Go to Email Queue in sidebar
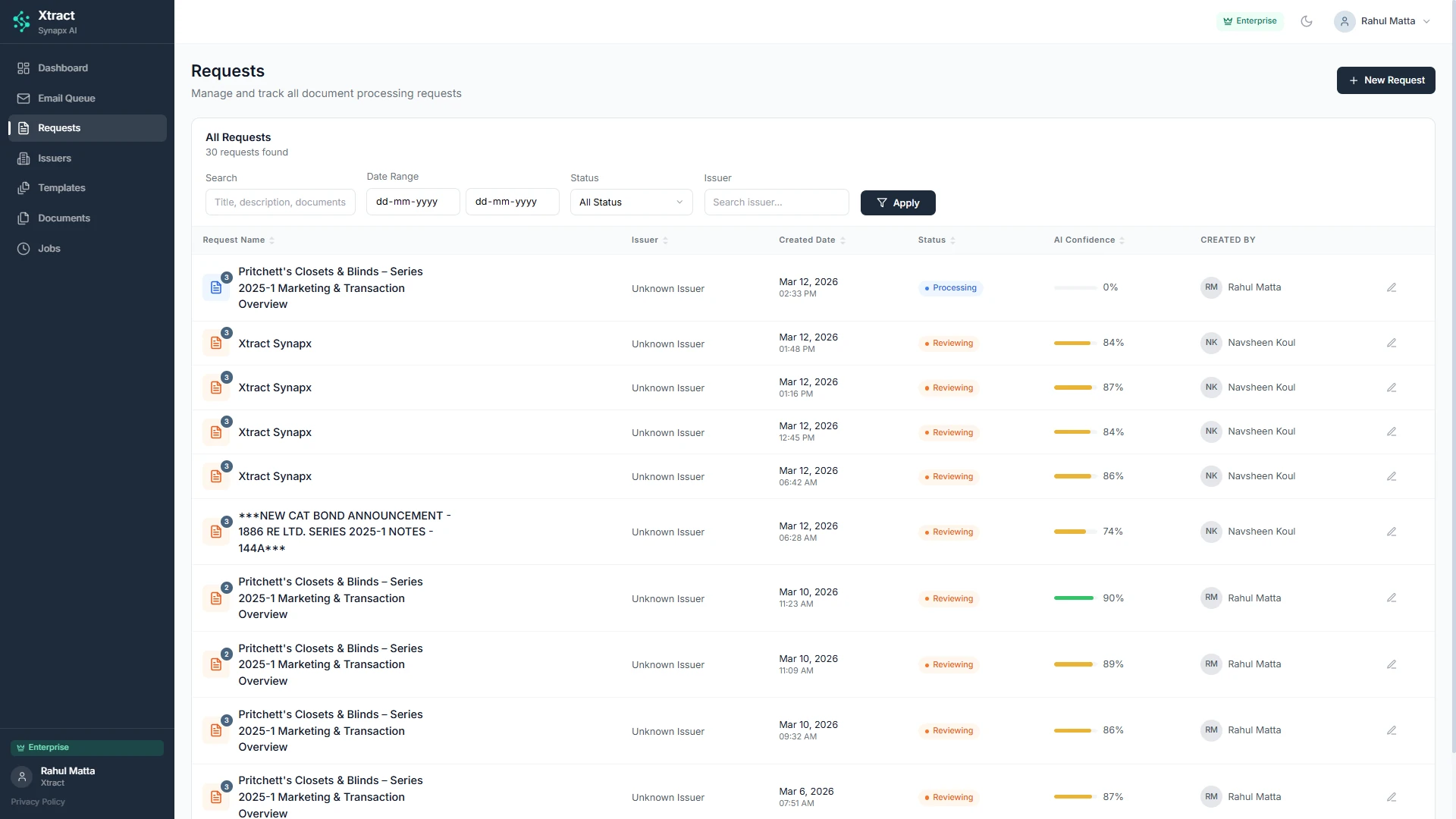The width and height of the screenshot is (1456, 819). click(x=66, y=99)
